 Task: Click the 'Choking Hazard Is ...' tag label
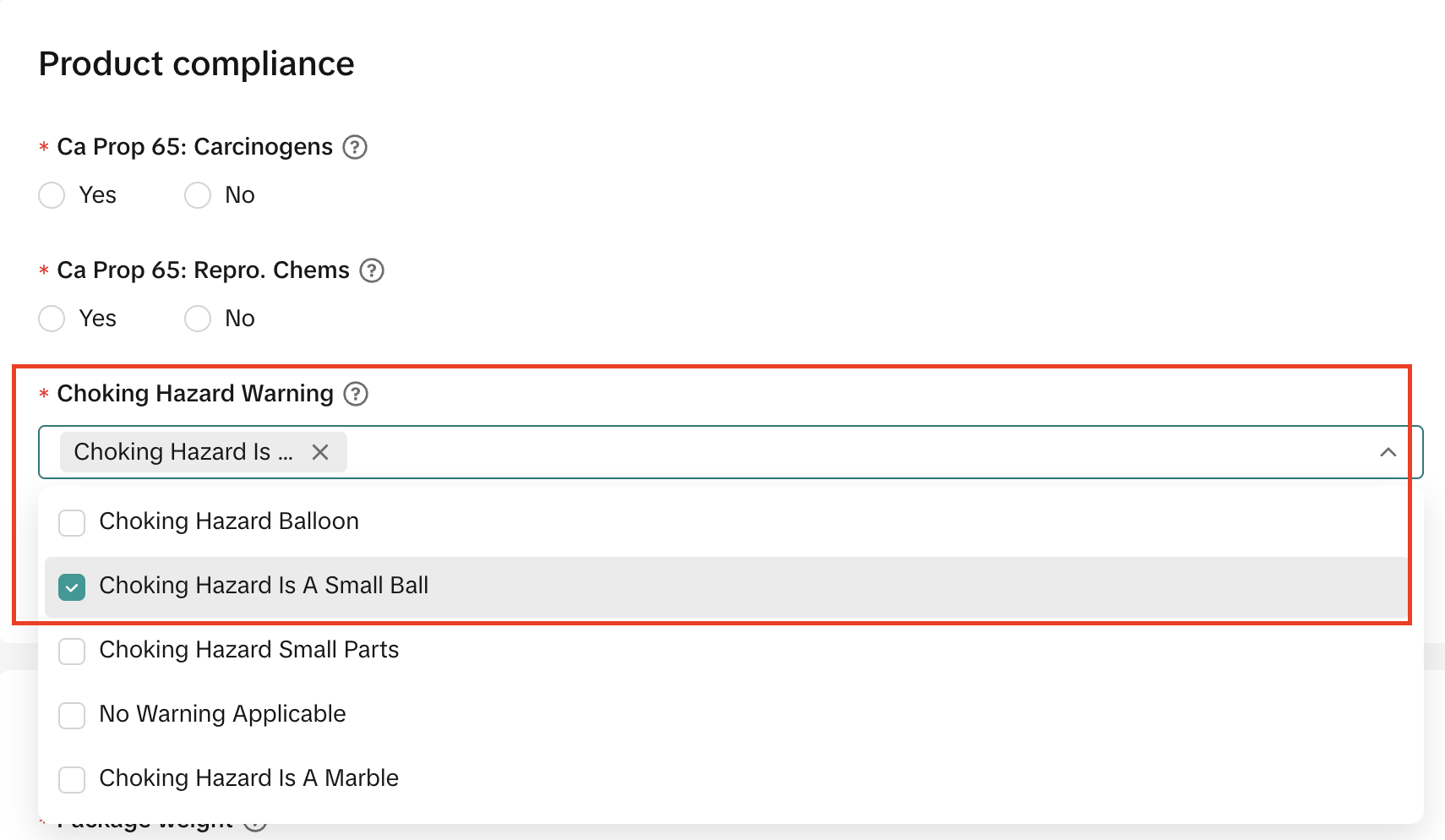pos(183,452)
